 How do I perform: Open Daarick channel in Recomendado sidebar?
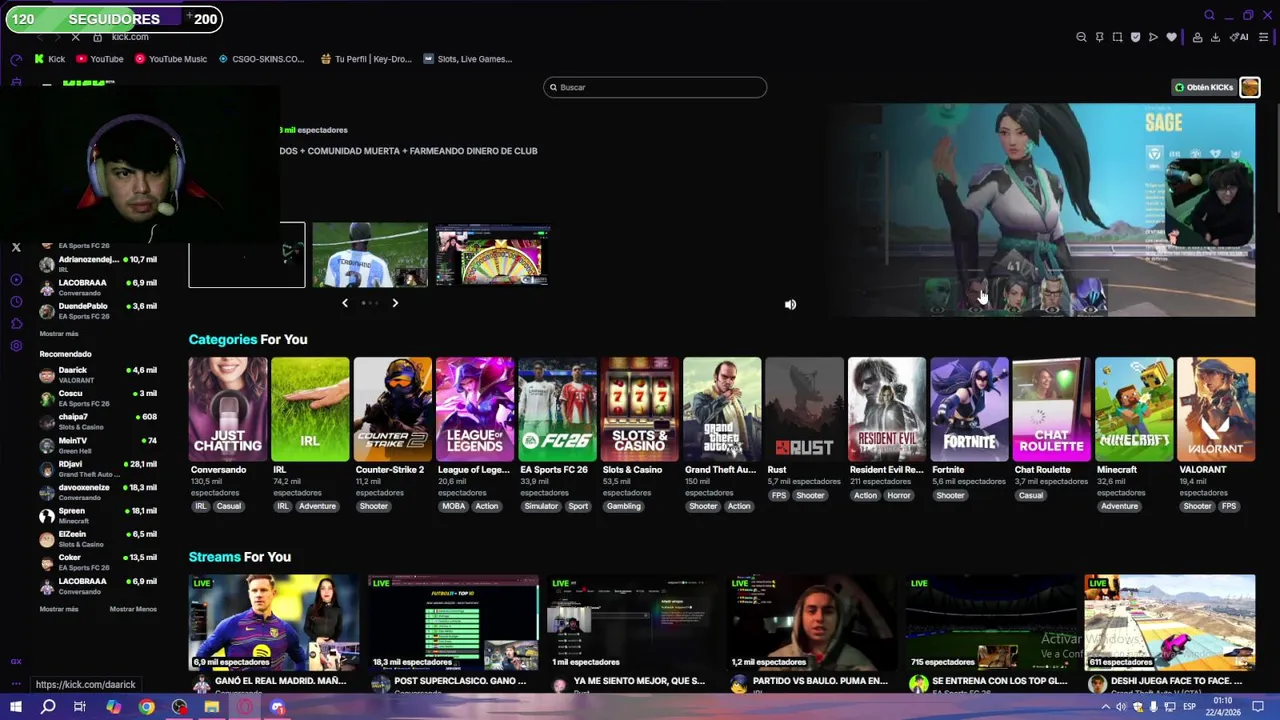point(98,375)
